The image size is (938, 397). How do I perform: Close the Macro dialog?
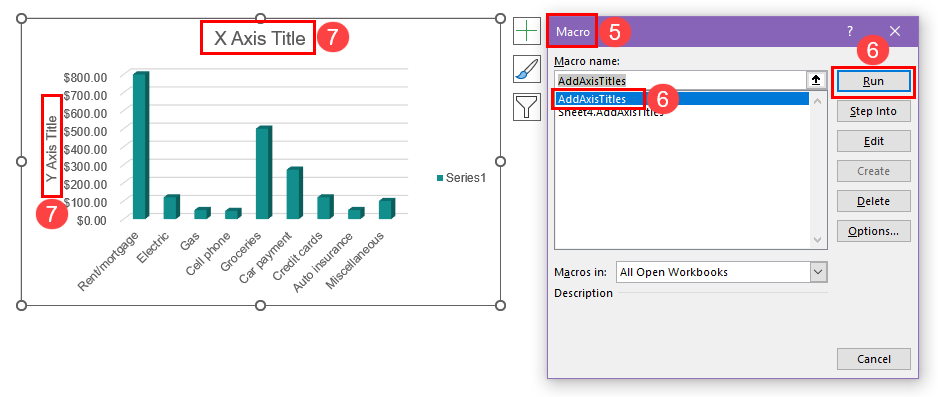(894, 32)
